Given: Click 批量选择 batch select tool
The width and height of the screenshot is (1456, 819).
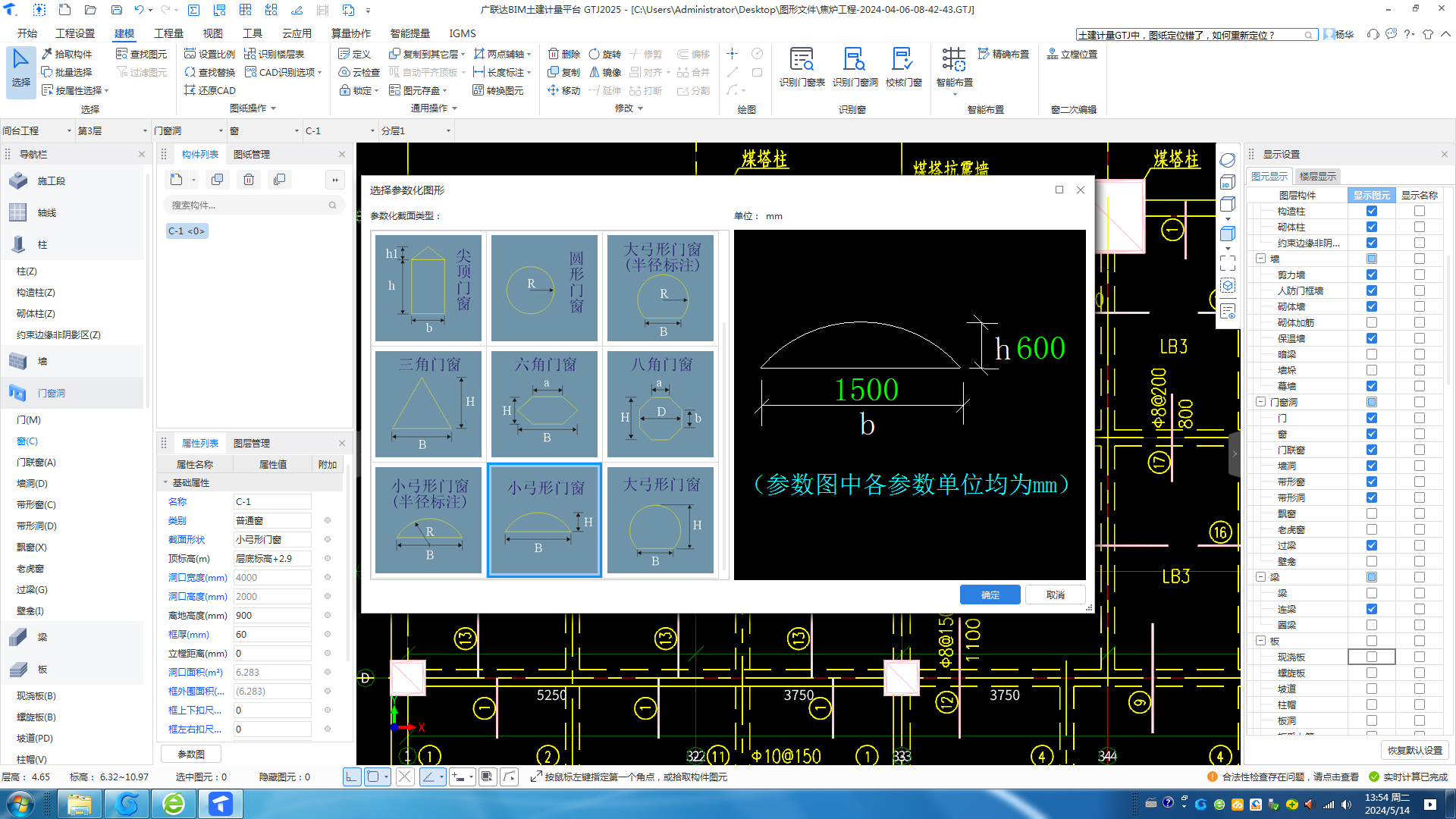Looking at the screenshot, I should coord(67,72).
